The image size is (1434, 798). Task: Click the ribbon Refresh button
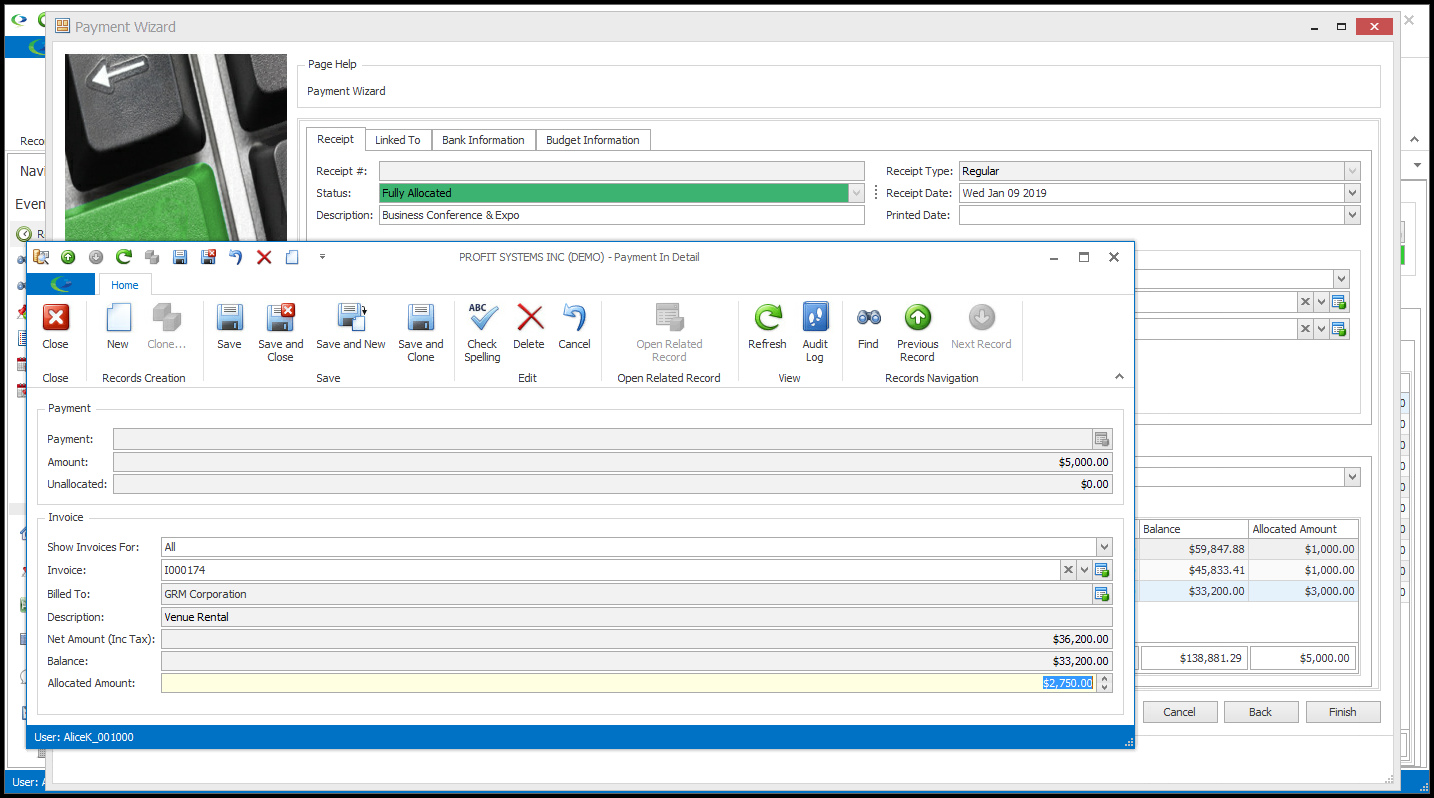coord(767,327)
